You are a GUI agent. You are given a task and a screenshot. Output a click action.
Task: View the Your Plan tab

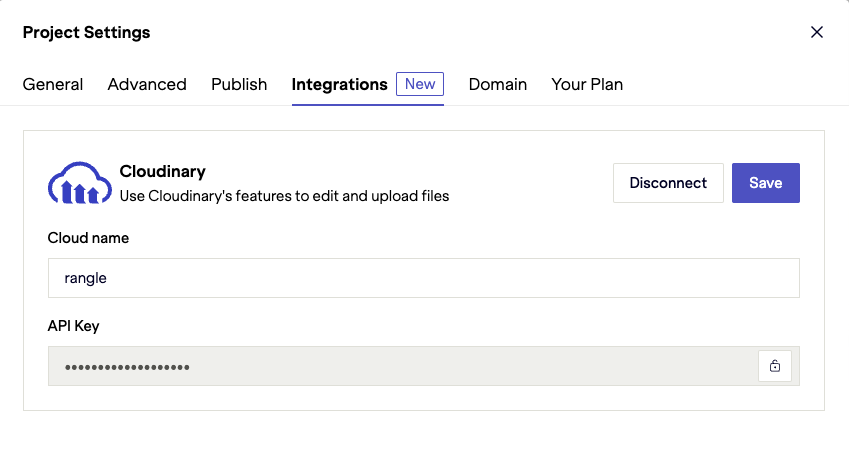[587, 84]
